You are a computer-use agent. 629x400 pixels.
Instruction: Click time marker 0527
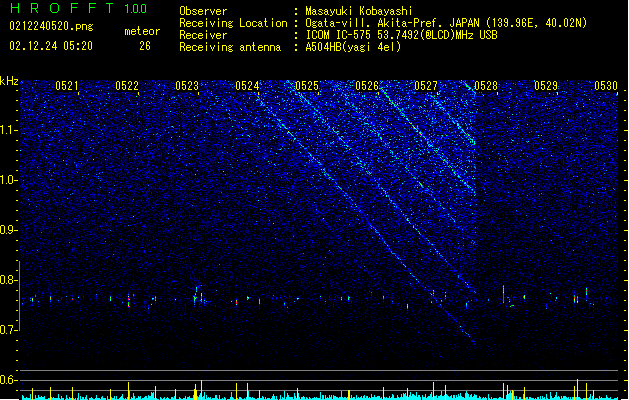pos(426,85)
